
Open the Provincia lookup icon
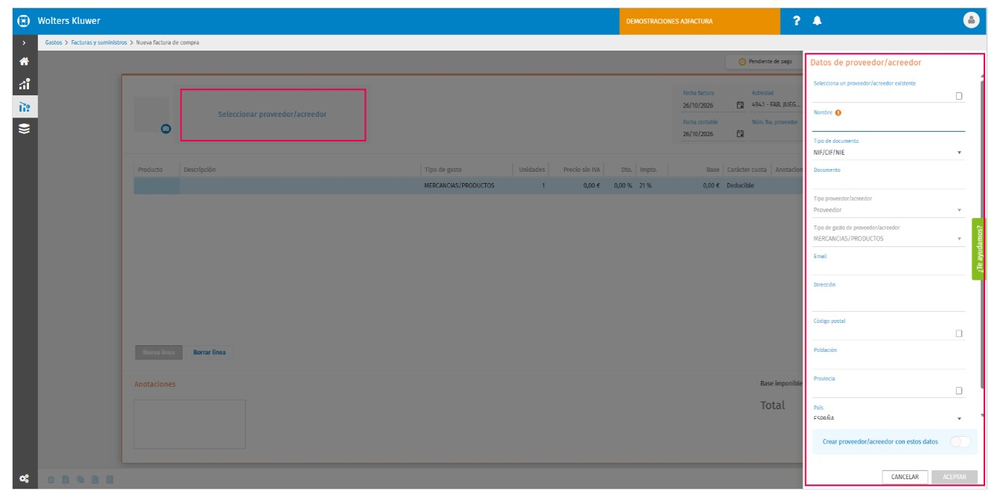(959, 391)
